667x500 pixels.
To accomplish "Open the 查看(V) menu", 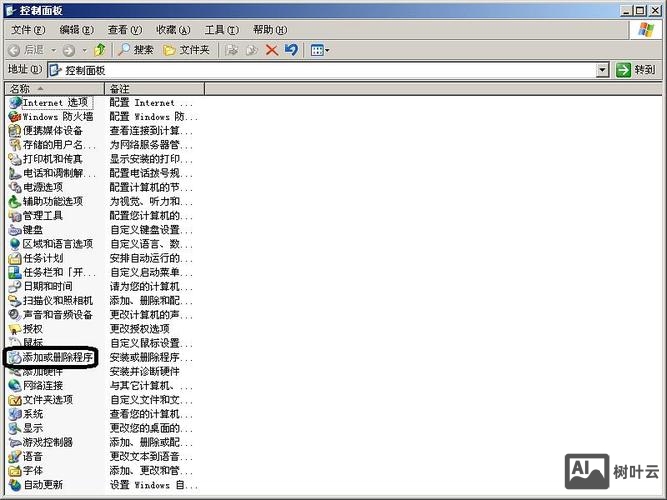I will coord(125,30).
